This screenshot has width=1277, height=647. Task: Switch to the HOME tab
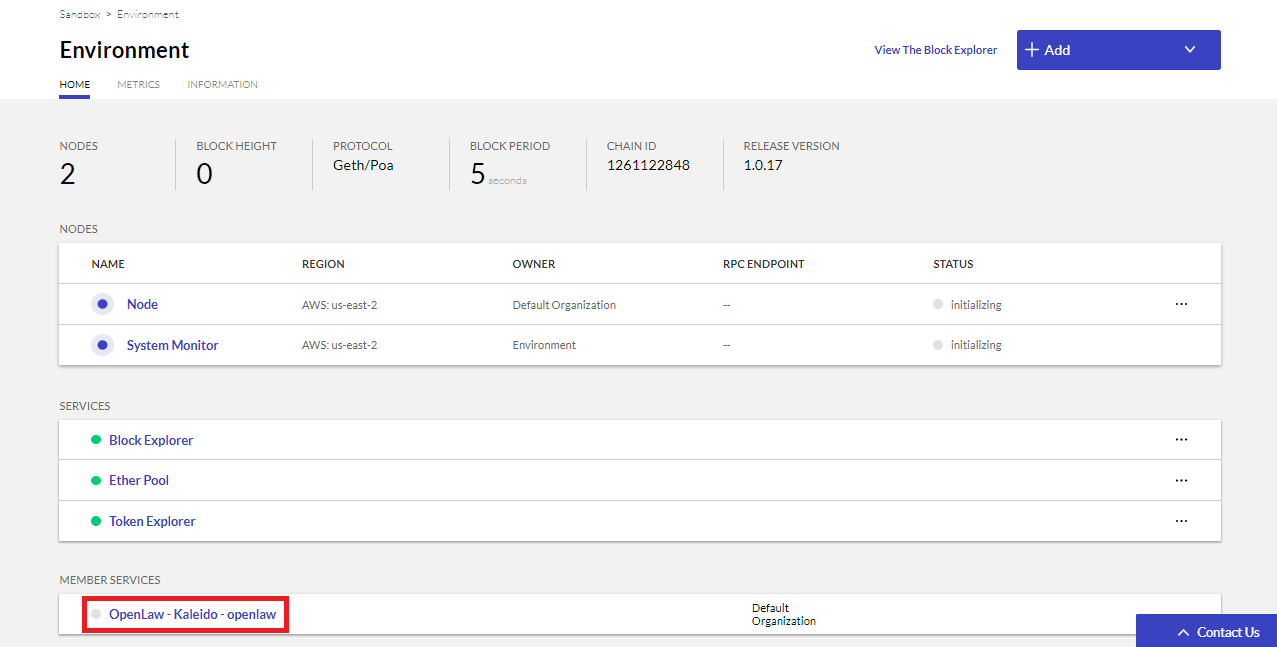(x=75, y=85)
